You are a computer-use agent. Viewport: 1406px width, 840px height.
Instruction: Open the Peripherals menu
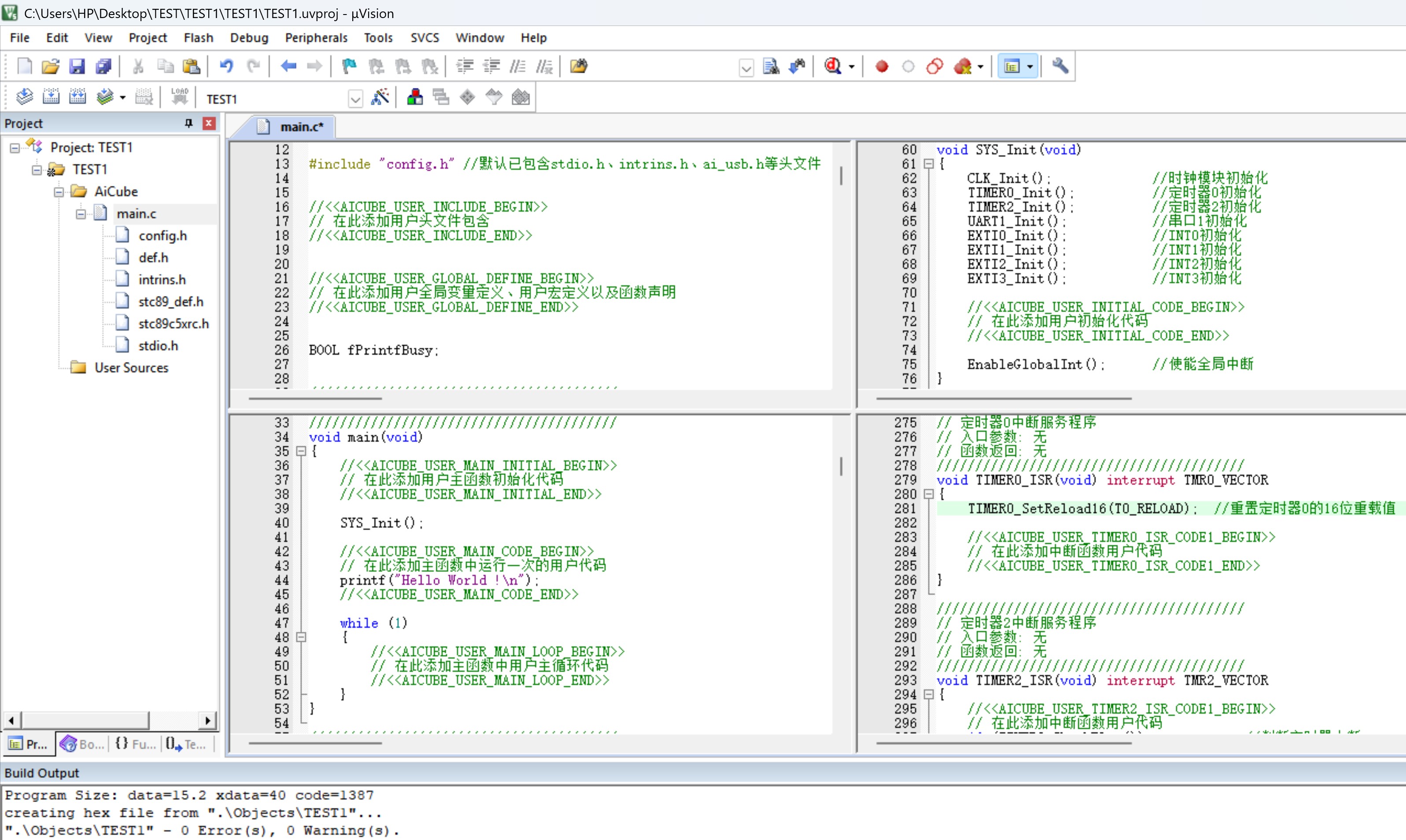[316, 38]
